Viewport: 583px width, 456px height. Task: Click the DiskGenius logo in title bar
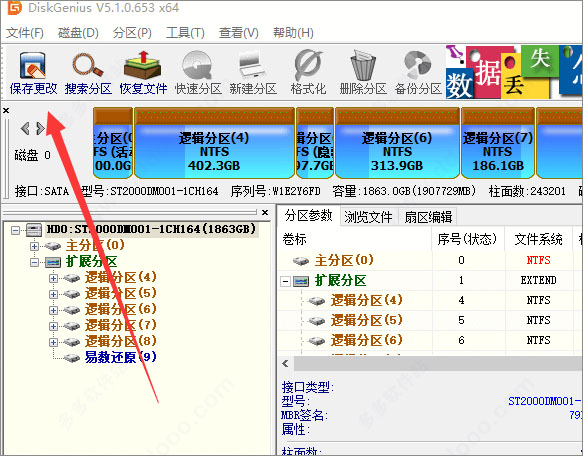[x=15, y=8]
